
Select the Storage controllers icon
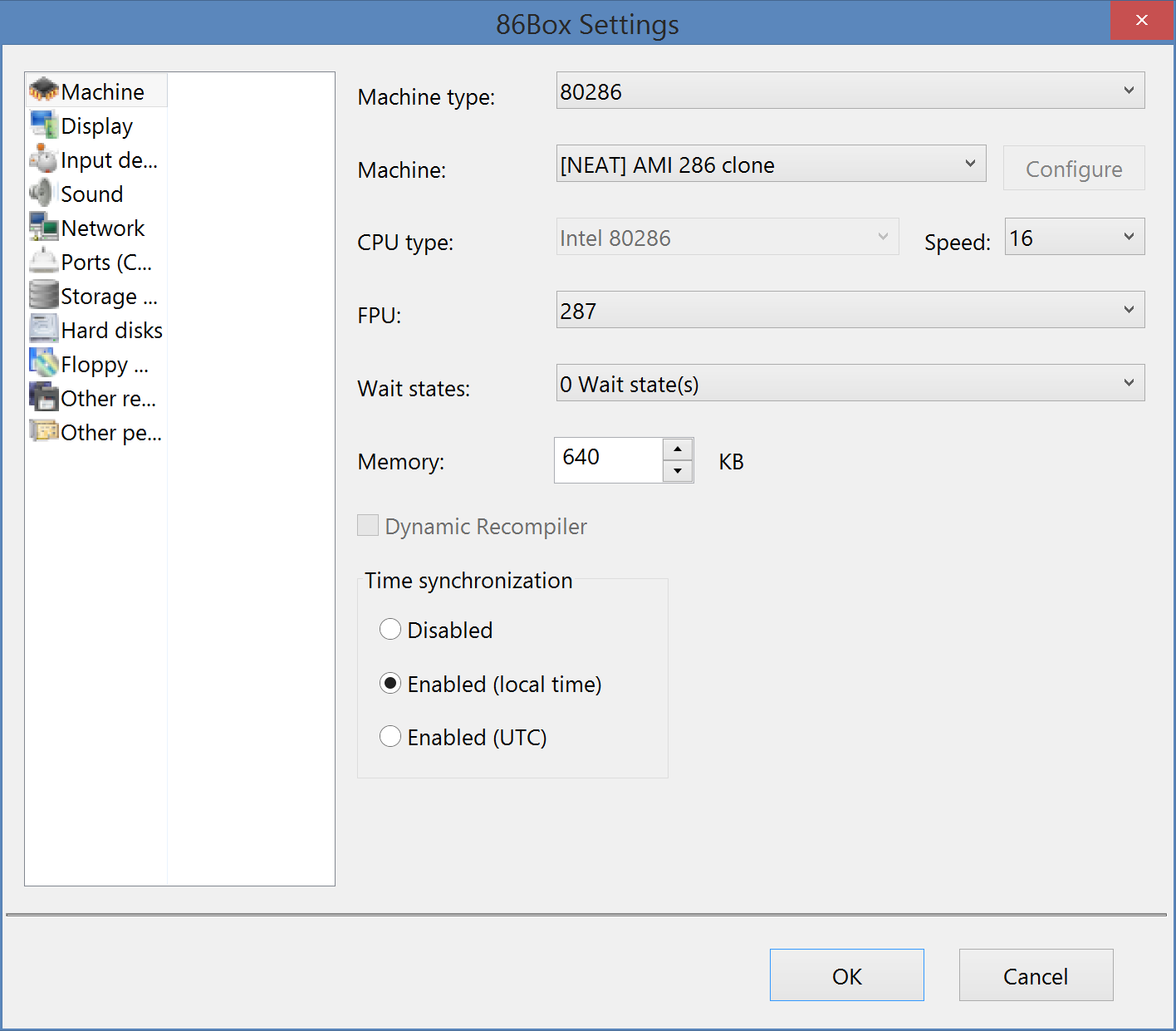(43, 296)
